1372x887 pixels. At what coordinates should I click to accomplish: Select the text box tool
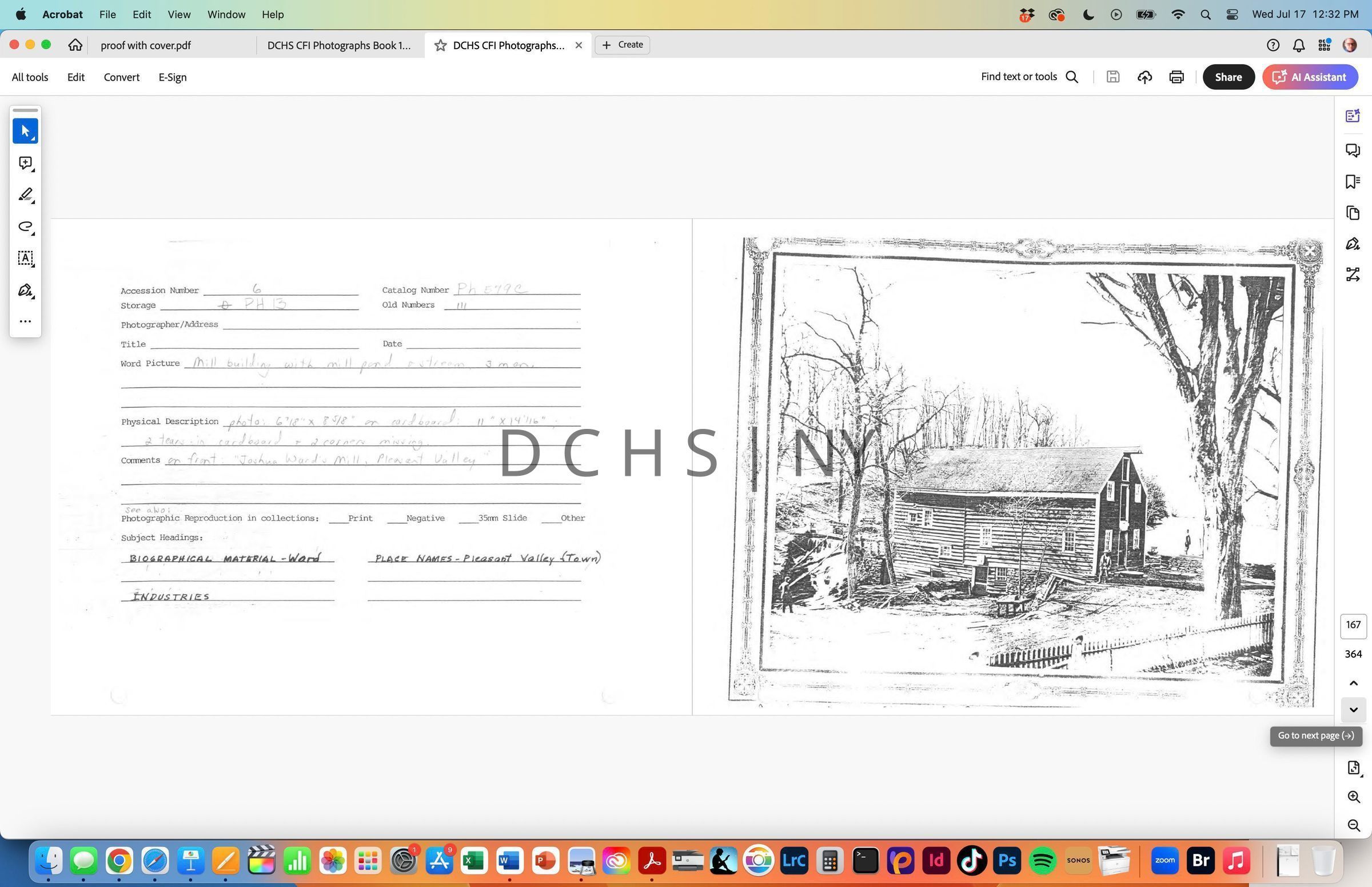coord(25,258)
